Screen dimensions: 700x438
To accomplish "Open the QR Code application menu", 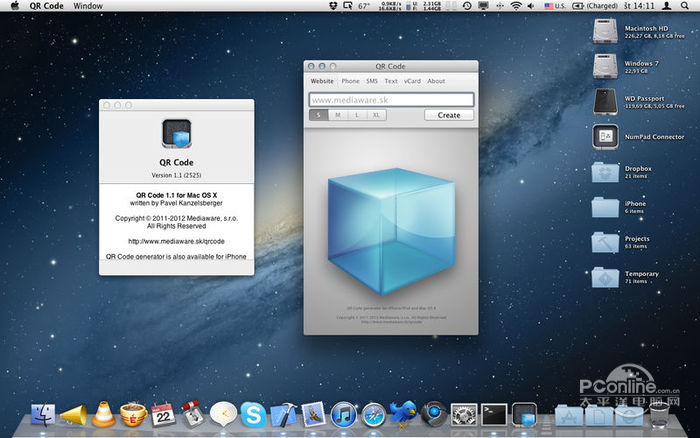I will [48, 6].
